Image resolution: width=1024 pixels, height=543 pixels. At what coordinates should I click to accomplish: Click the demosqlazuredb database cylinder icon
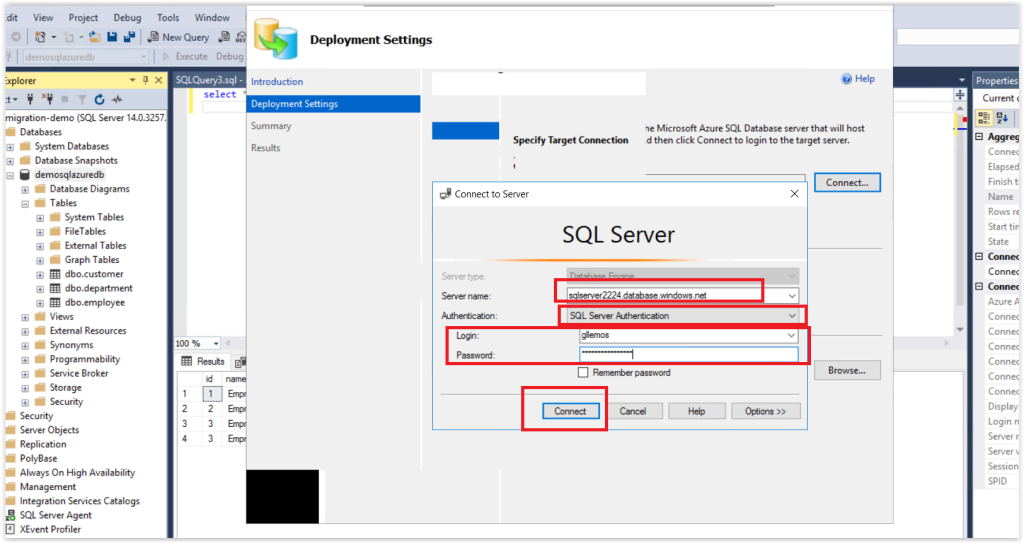pos(25,174)
